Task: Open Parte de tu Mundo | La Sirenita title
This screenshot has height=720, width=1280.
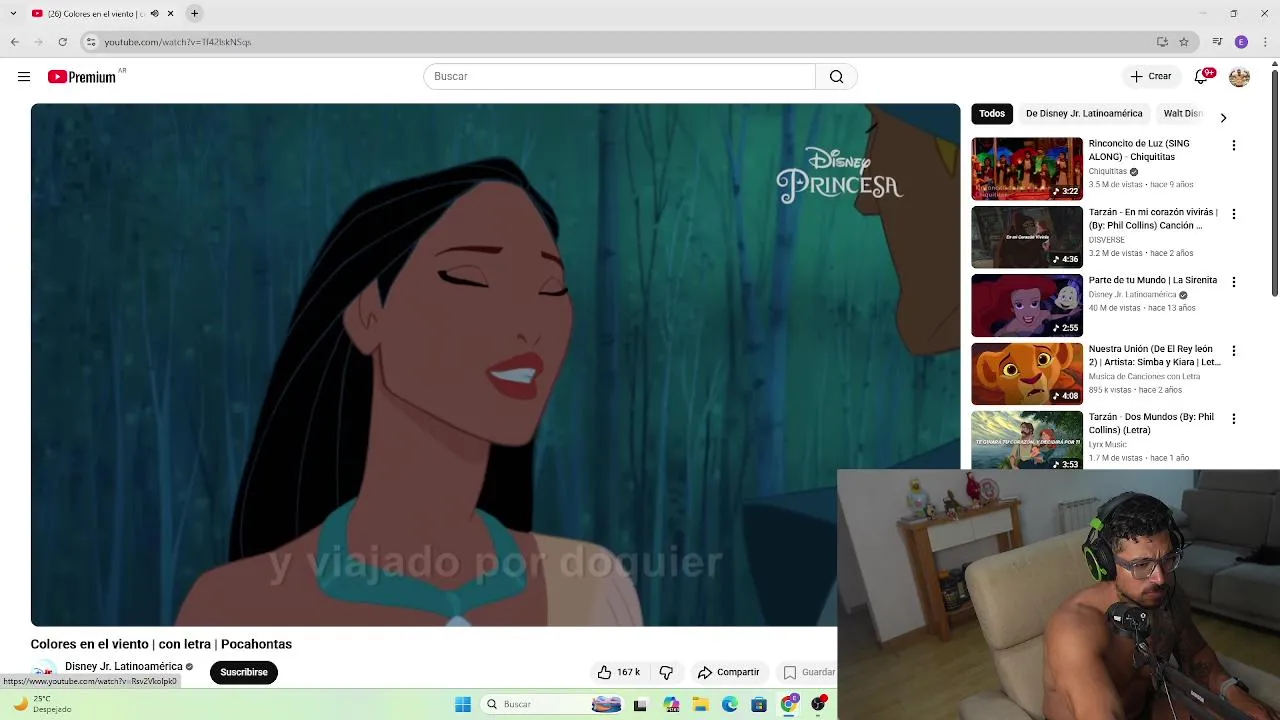Action: [1153, 281]
